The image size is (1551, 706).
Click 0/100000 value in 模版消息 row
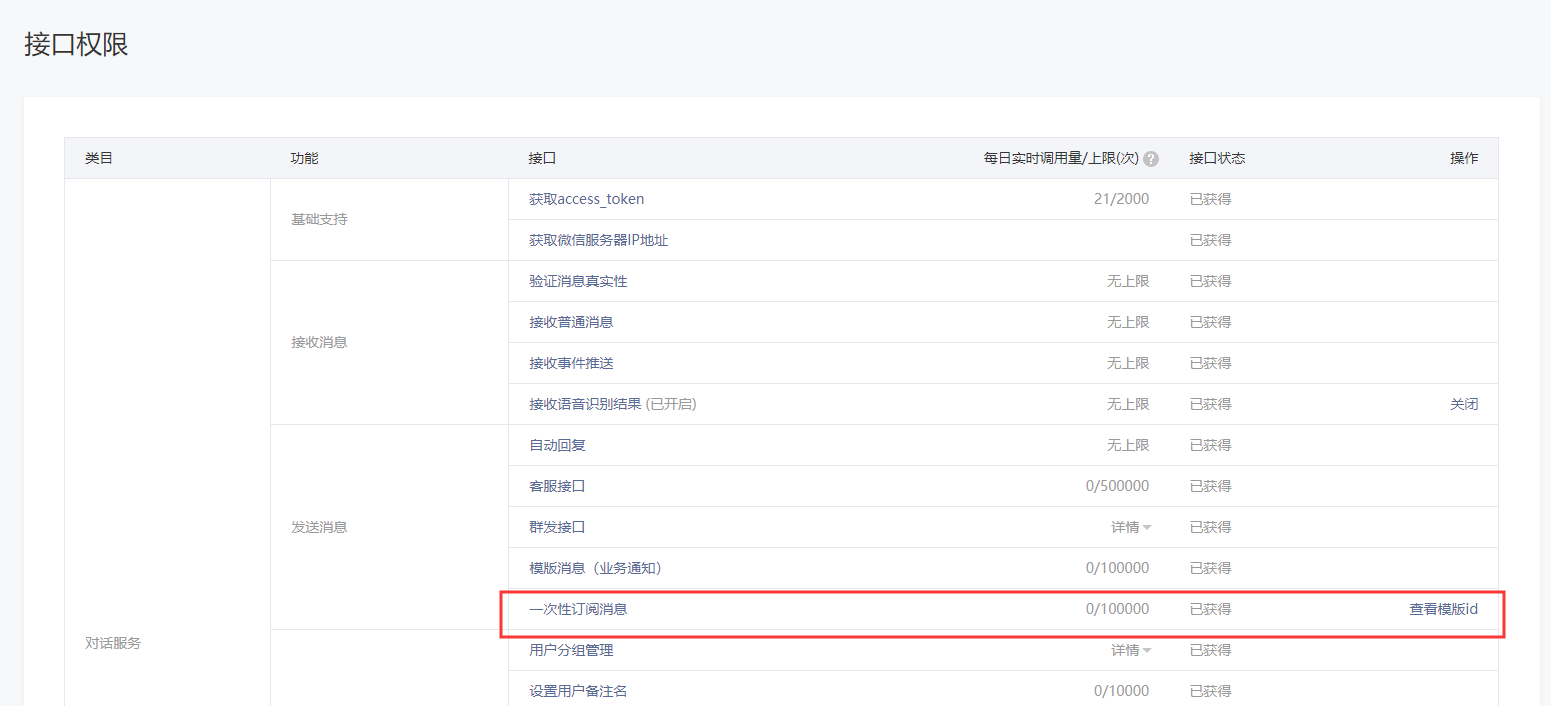(x=1117, y=568)
